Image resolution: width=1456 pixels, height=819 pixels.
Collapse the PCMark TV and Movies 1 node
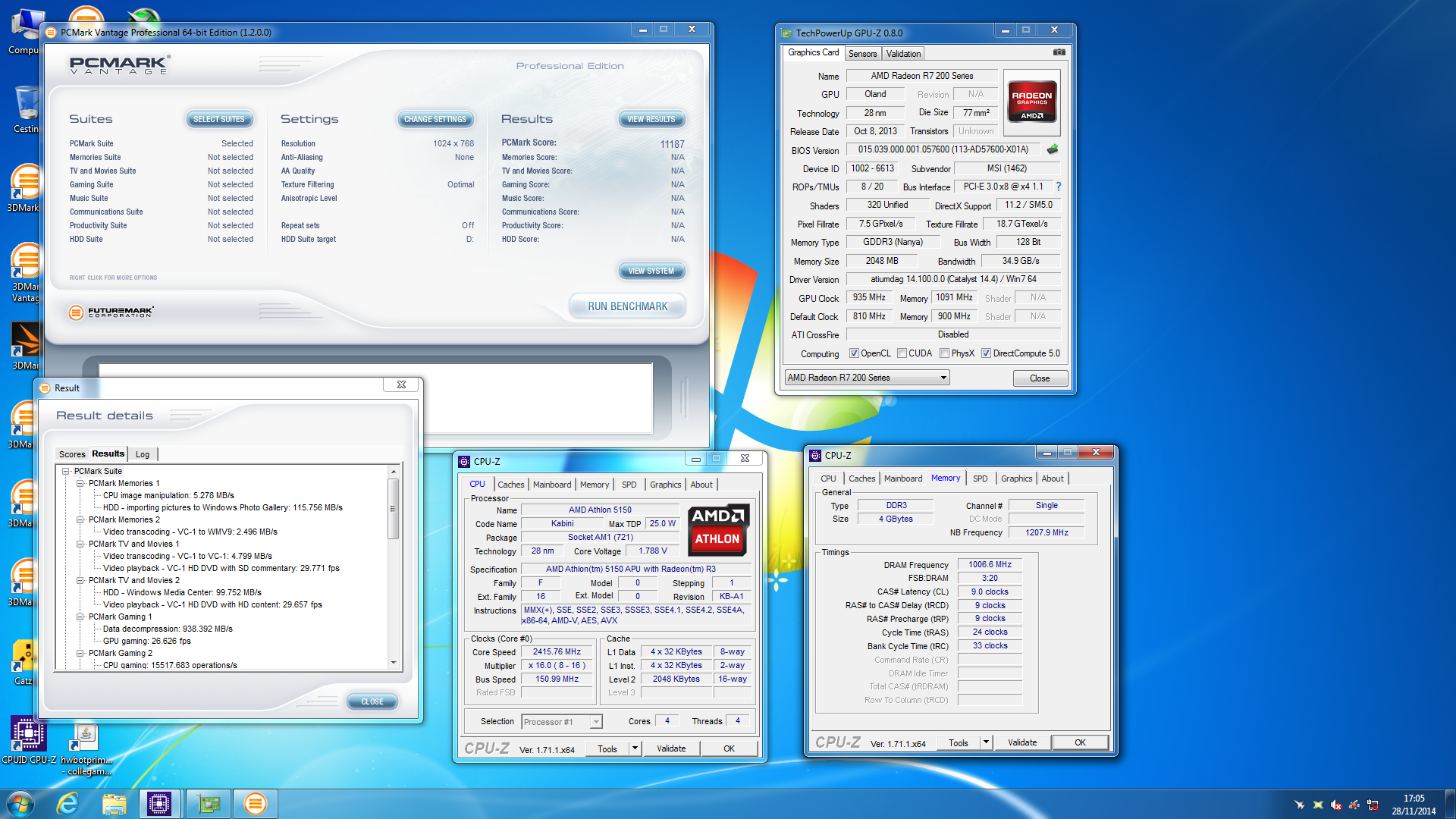[x=80, y=544]
